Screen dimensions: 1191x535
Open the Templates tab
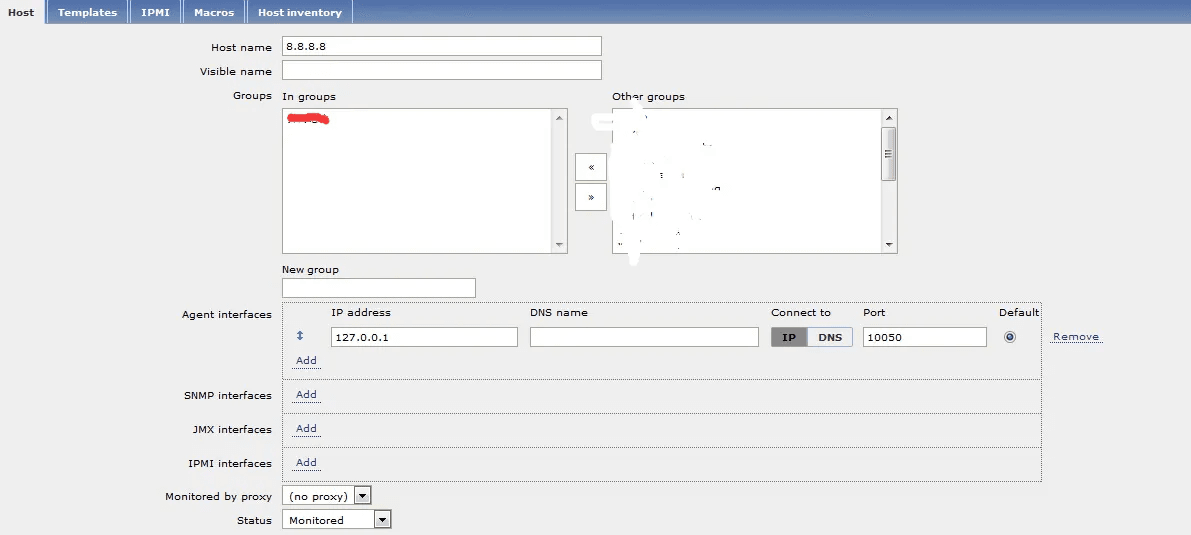[87, 12]
